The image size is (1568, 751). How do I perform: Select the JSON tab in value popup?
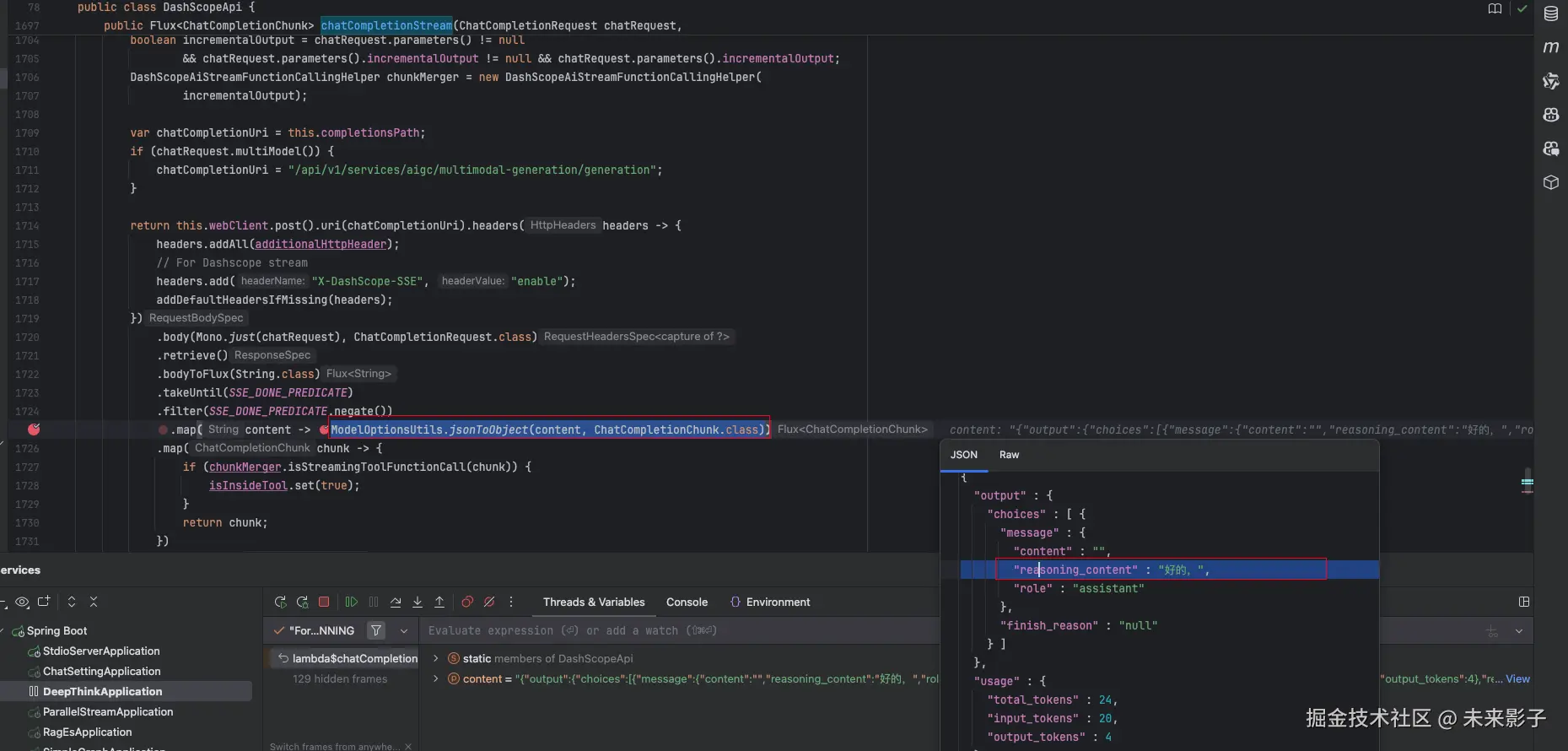pyautogui.click(x=964, y=455)
